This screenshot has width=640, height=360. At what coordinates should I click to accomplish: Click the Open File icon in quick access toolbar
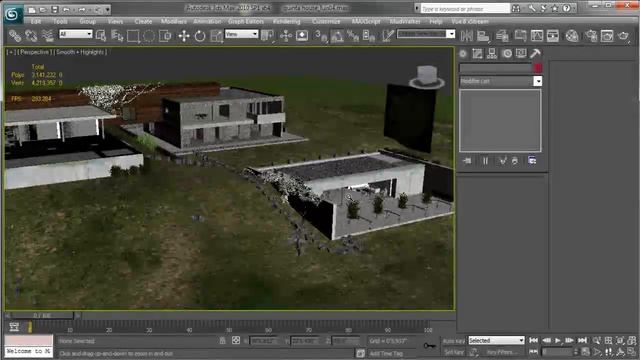click(43, 9)
